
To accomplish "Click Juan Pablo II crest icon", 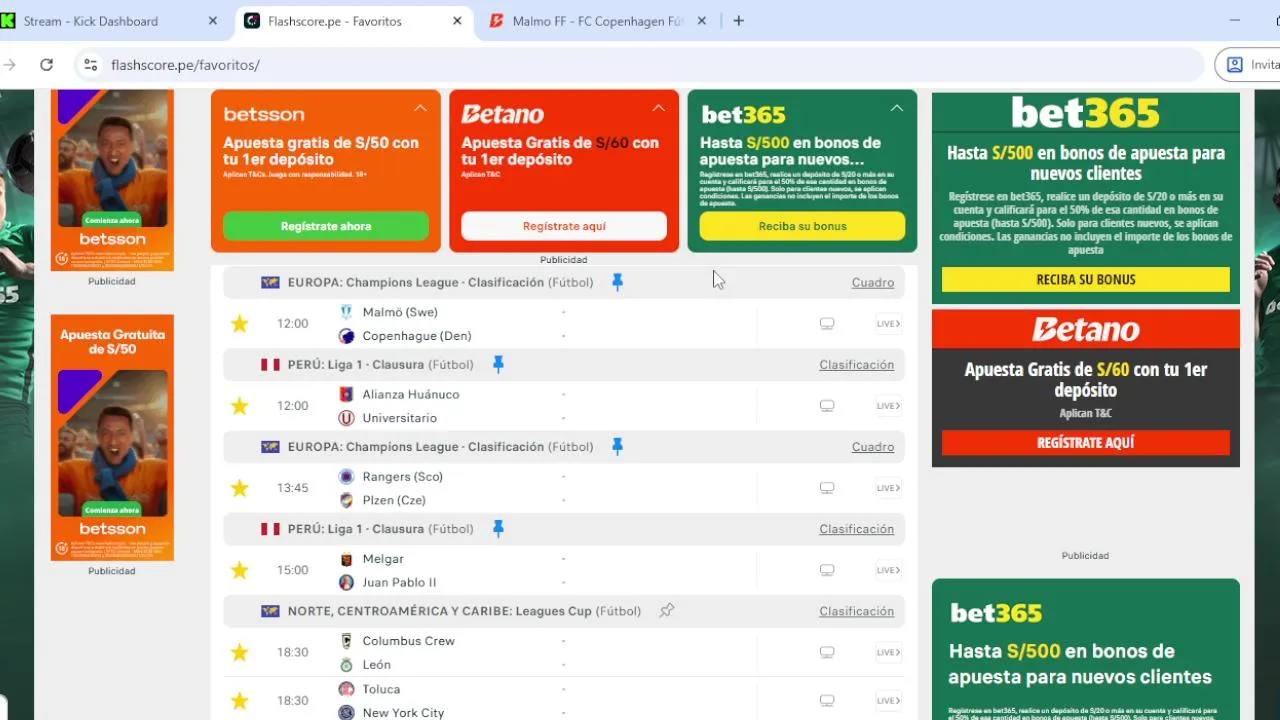I will click(x=346, y=582).
